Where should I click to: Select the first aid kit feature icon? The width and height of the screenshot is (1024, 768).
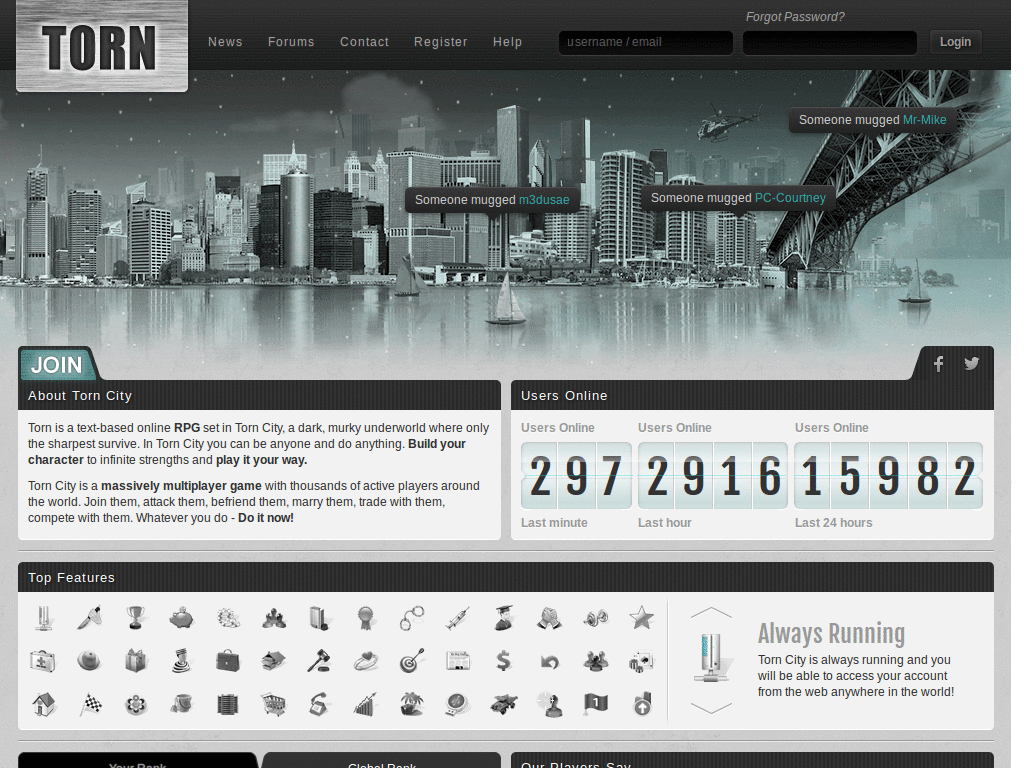[43, 661]
